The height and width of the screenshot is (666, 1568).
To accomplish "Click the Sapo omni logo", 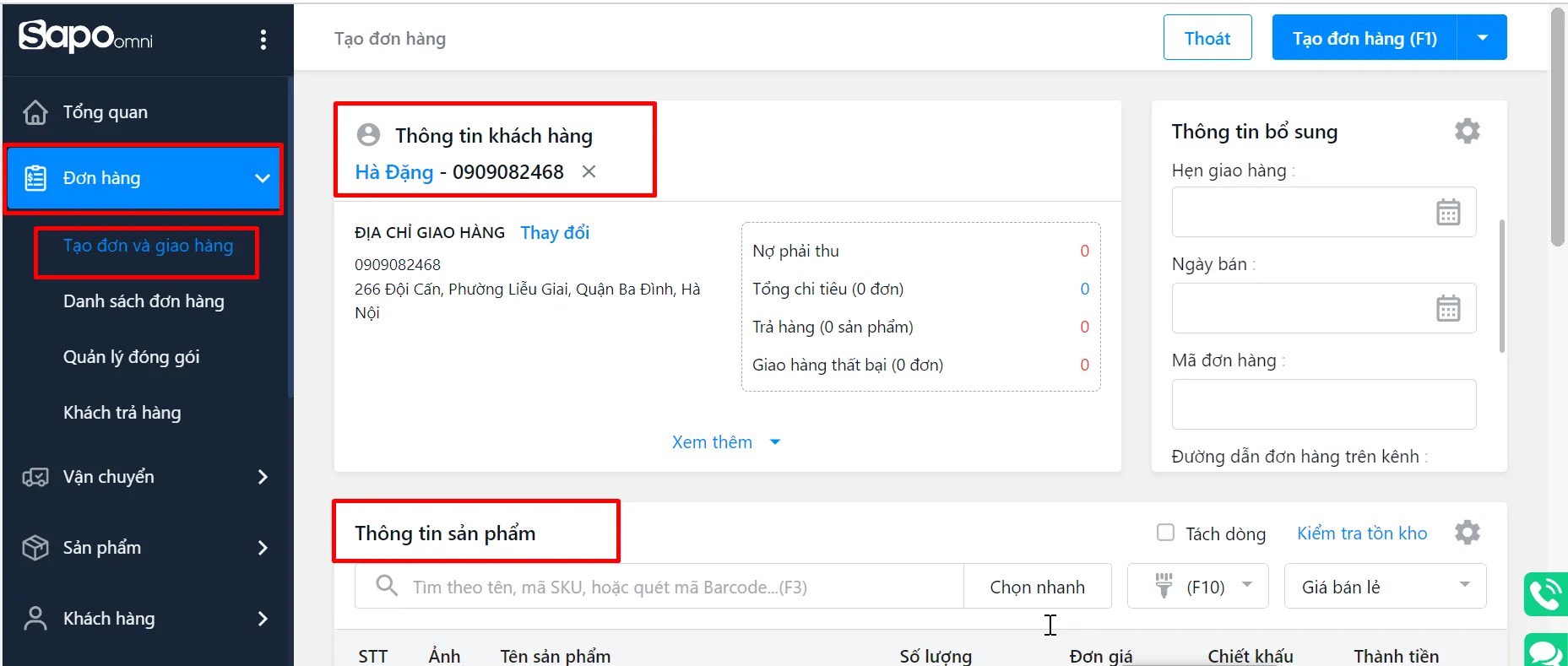I will [x=85, y=37].
